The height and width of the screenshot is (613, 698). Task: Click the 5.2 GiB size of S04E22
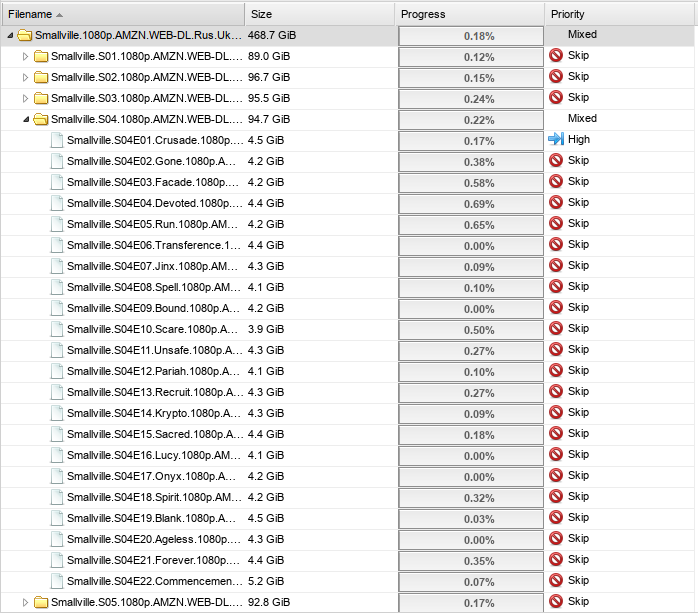[x=266, y=581]
